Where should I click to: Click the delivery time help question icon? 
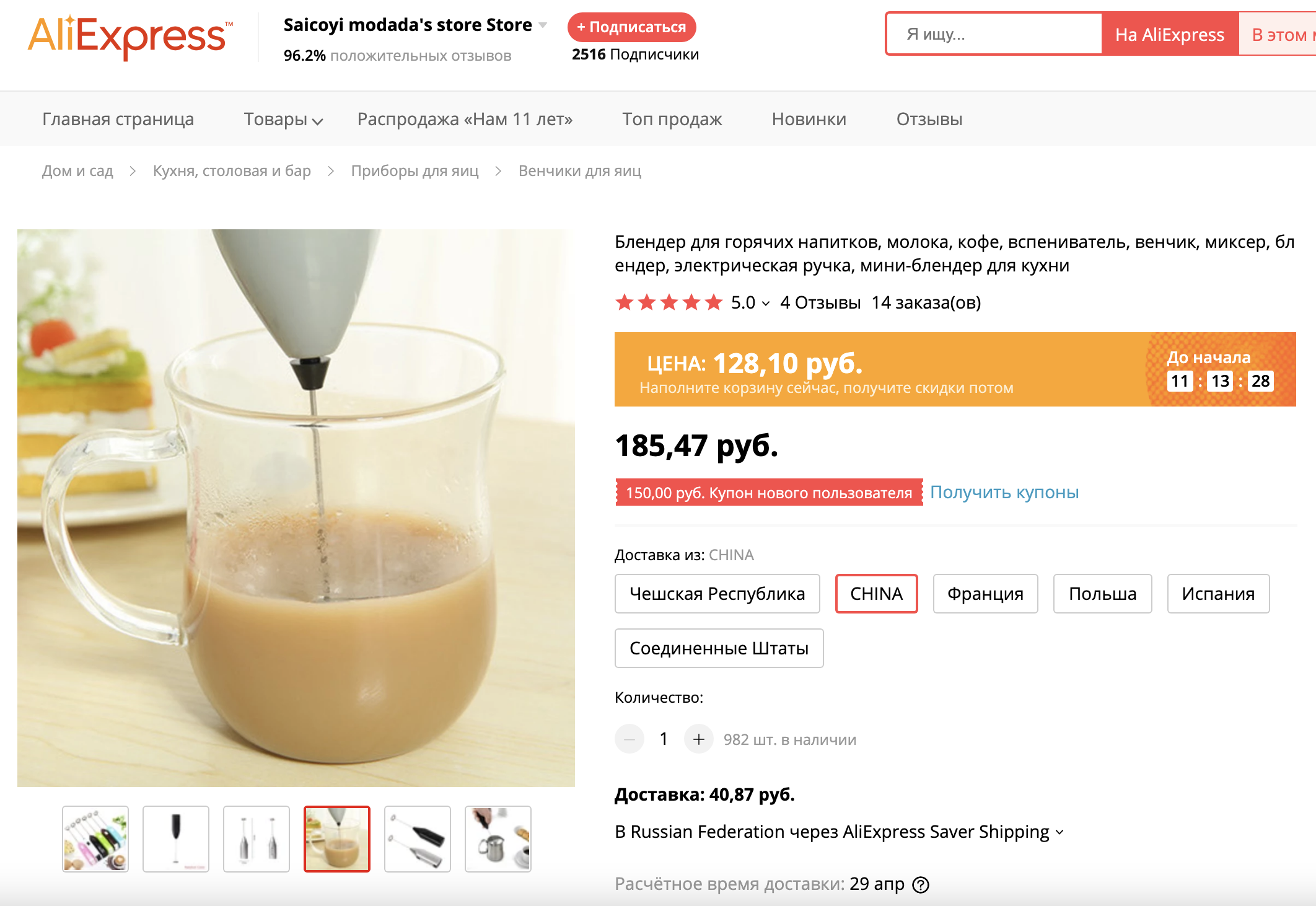pyautogui.click(x=921, y=885)
